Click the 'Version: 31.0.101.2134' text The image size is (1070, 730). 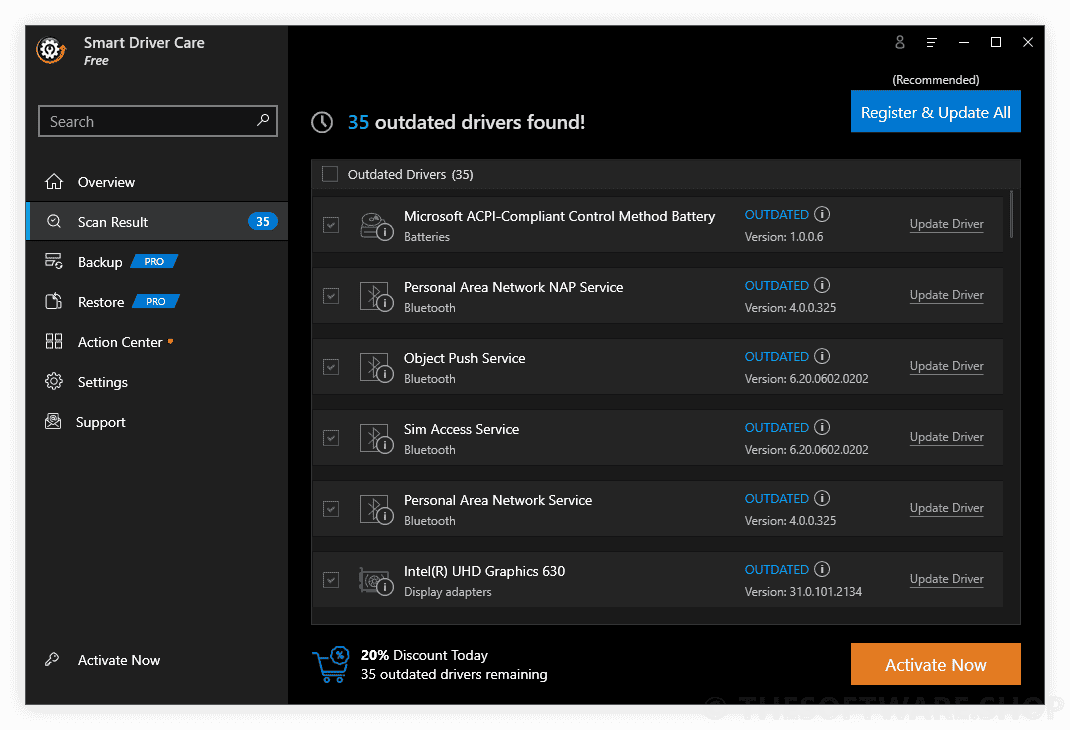803,592
